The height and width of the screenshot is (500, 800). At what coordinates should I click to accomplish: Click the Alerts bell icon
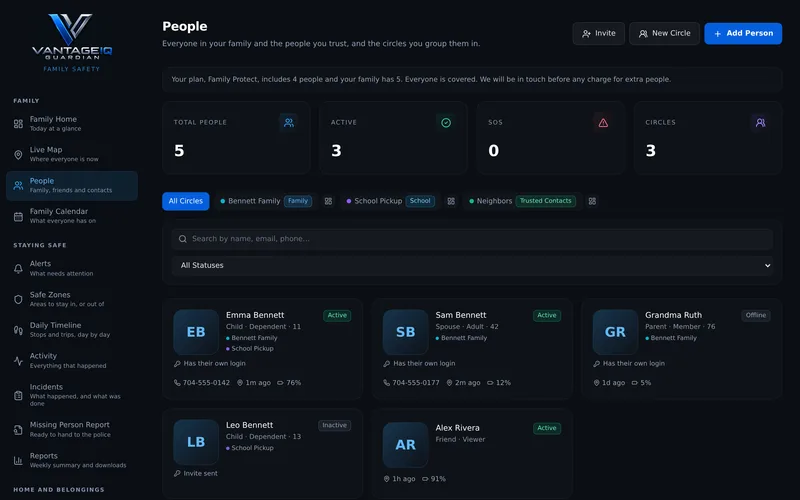pyautogui.click(x=18, y=268)
